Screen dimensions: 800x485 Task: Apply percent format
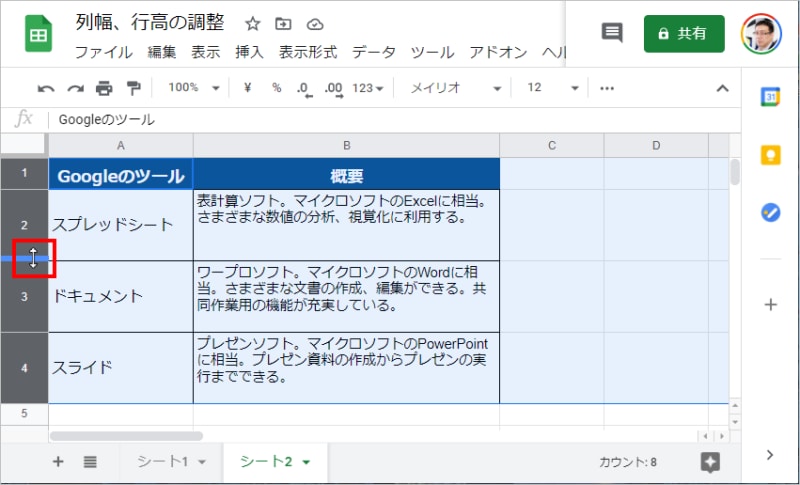(277, 88)
